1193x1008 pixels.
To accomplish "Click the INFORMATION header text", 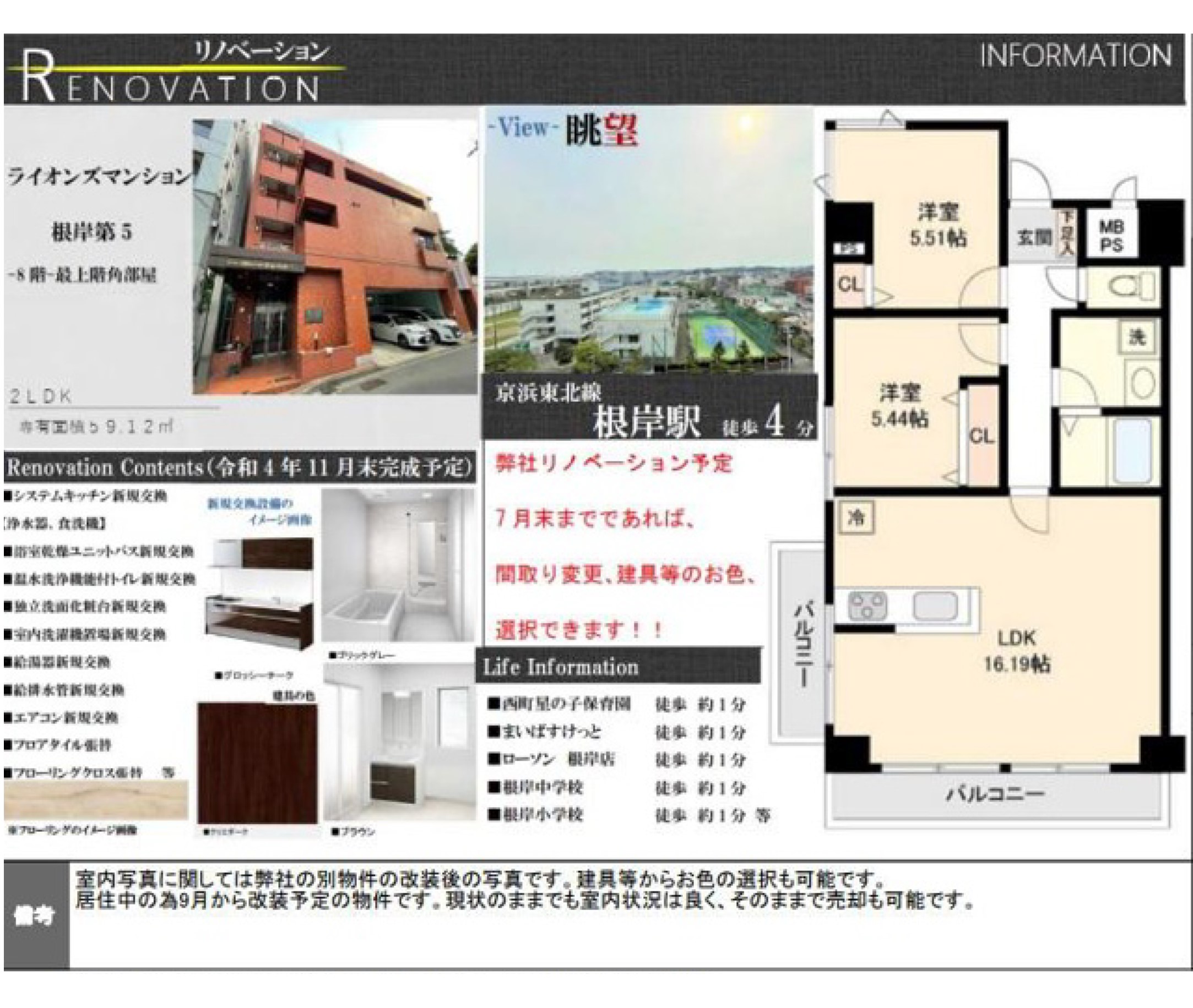I will (1075, 56).
